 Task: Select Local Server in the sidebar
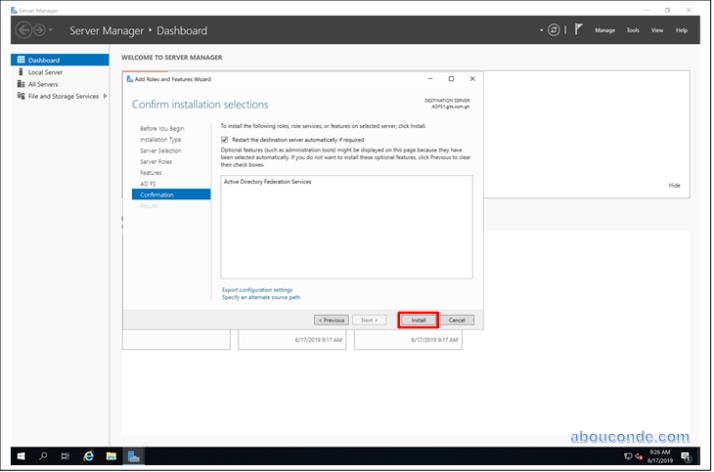pyautogui.click(x=45, y=72)
